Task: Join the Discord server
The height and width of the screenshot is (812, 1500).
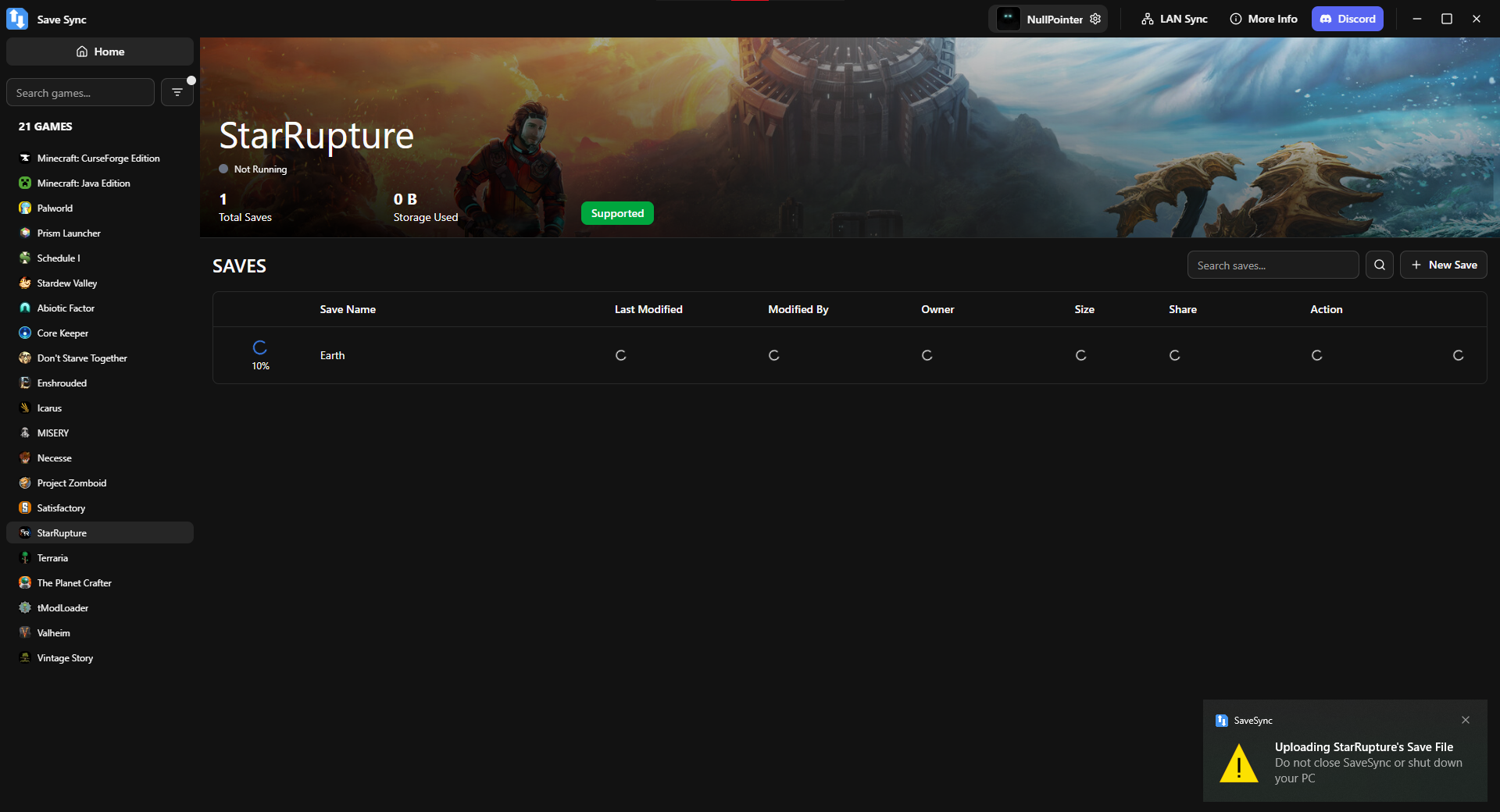Action: [1348, 19]
